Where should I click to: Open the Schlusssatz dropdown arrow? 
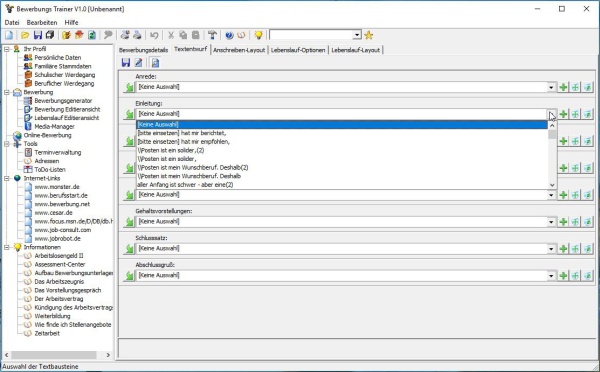(551, 249)
